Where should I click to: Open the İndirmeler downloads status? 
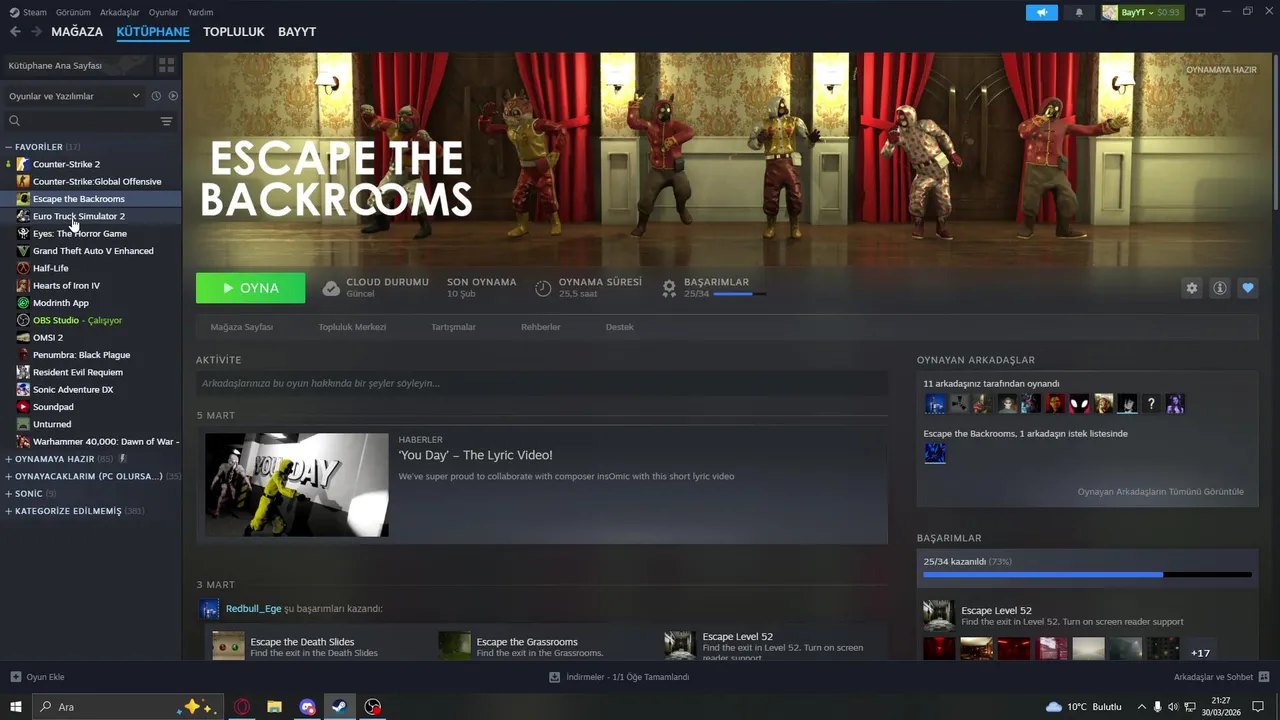[619, 677]
